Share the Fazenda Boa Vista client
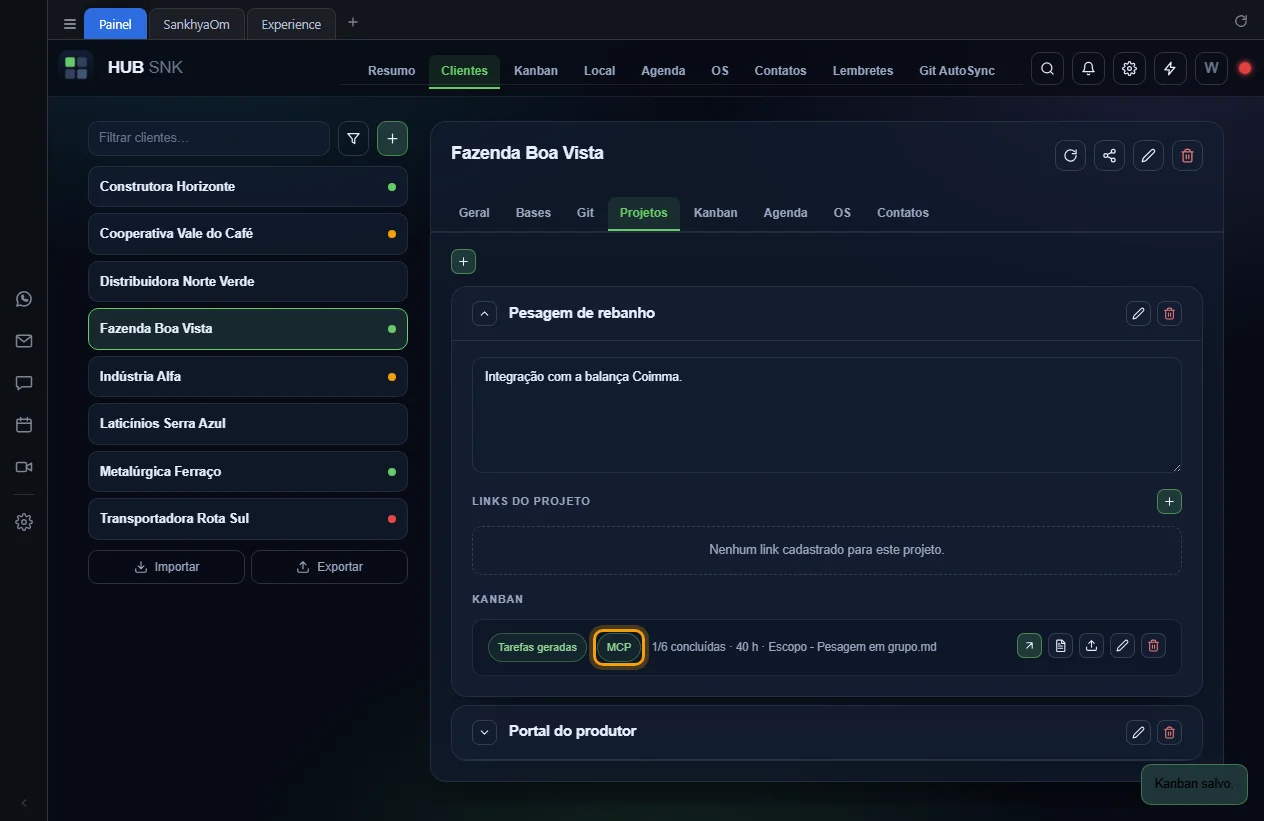 [x=1109, y=155]
